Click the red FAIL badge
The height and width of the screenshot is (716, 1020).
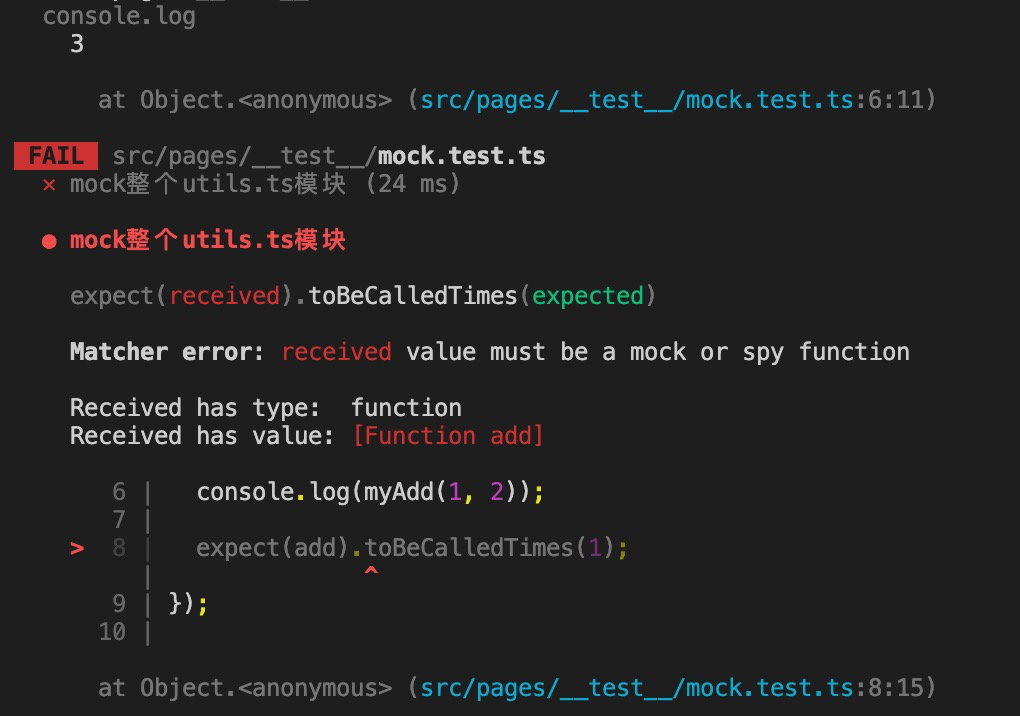coord(56,156)
